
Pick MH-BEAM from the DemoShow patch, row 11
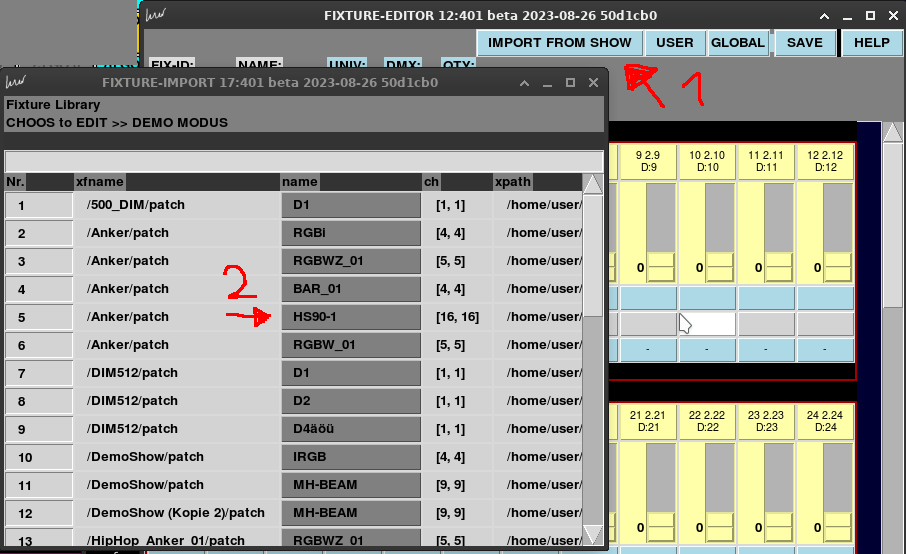[350, 485]
